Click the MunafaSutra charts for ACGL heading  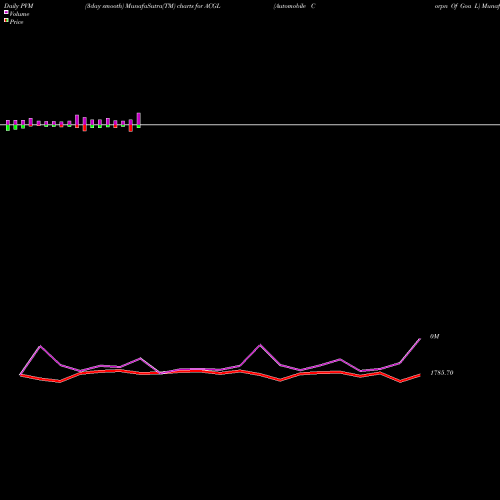pos(153,6)
